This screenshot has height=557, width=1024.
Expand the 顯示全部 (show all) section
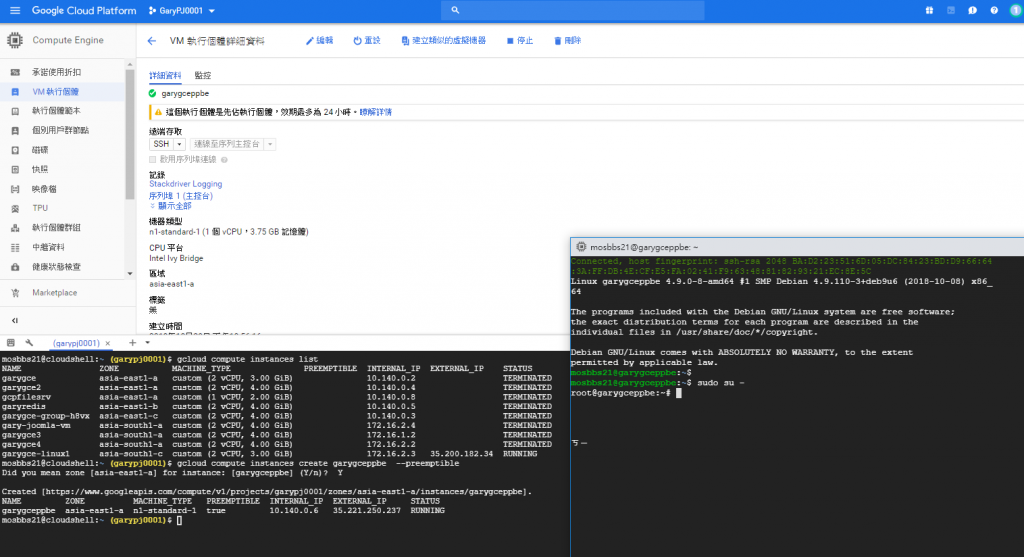(x=170, y=206)
